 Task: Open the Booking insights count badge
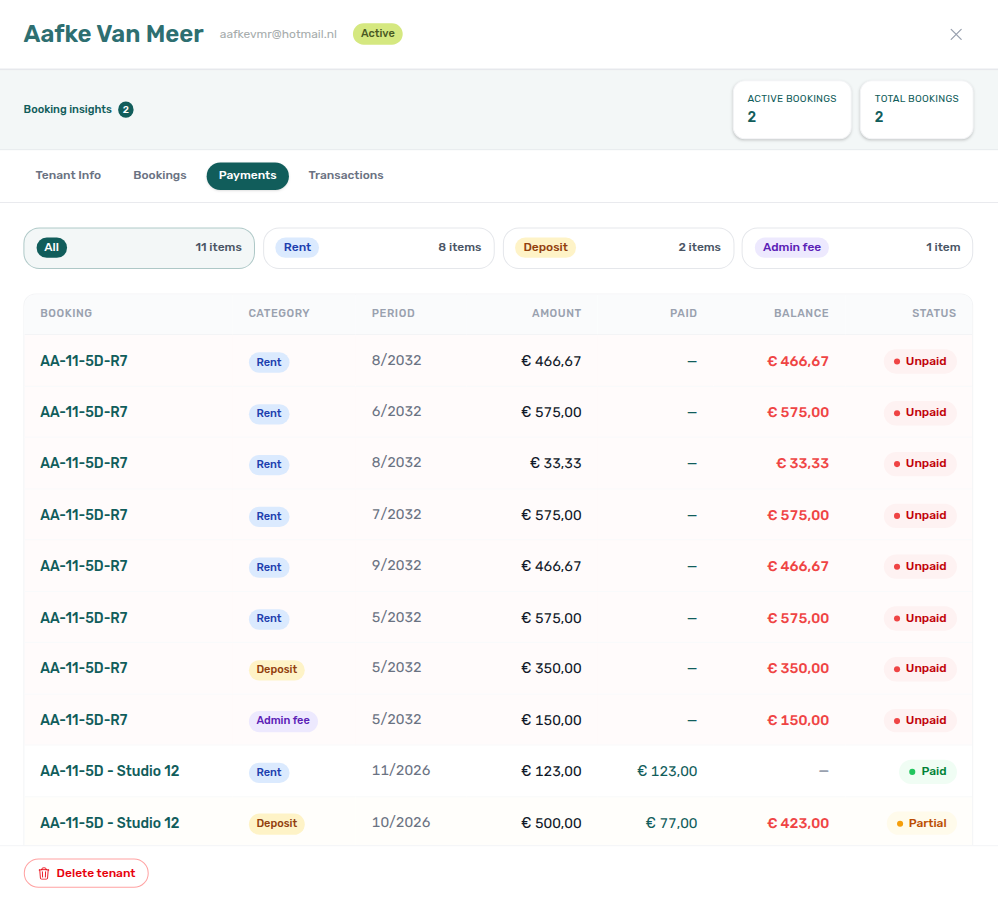[126, 109]
